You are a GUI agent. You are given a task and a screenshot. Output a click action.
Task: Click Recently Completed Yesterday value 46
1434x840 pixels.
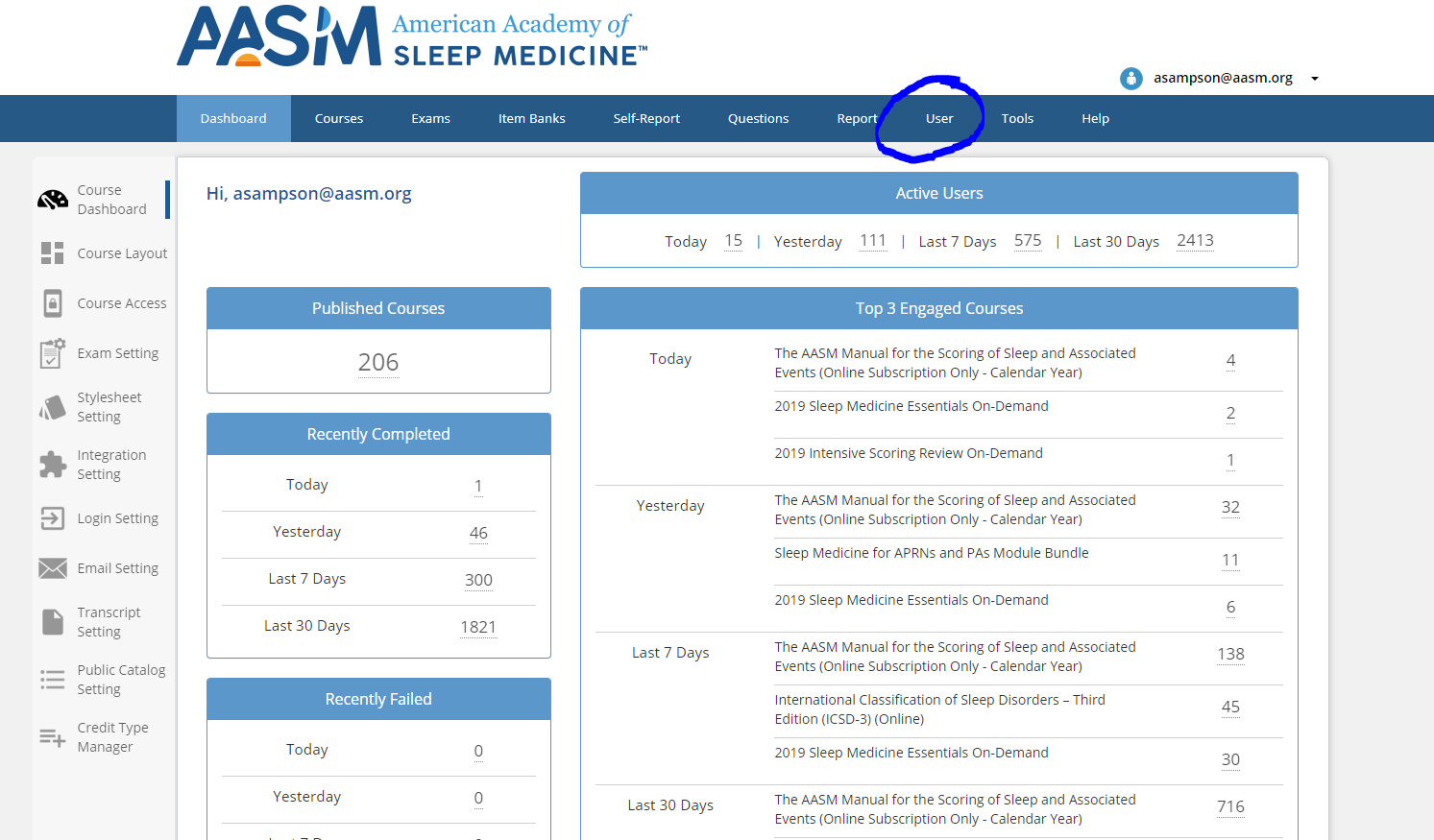(x=478, y=533)
